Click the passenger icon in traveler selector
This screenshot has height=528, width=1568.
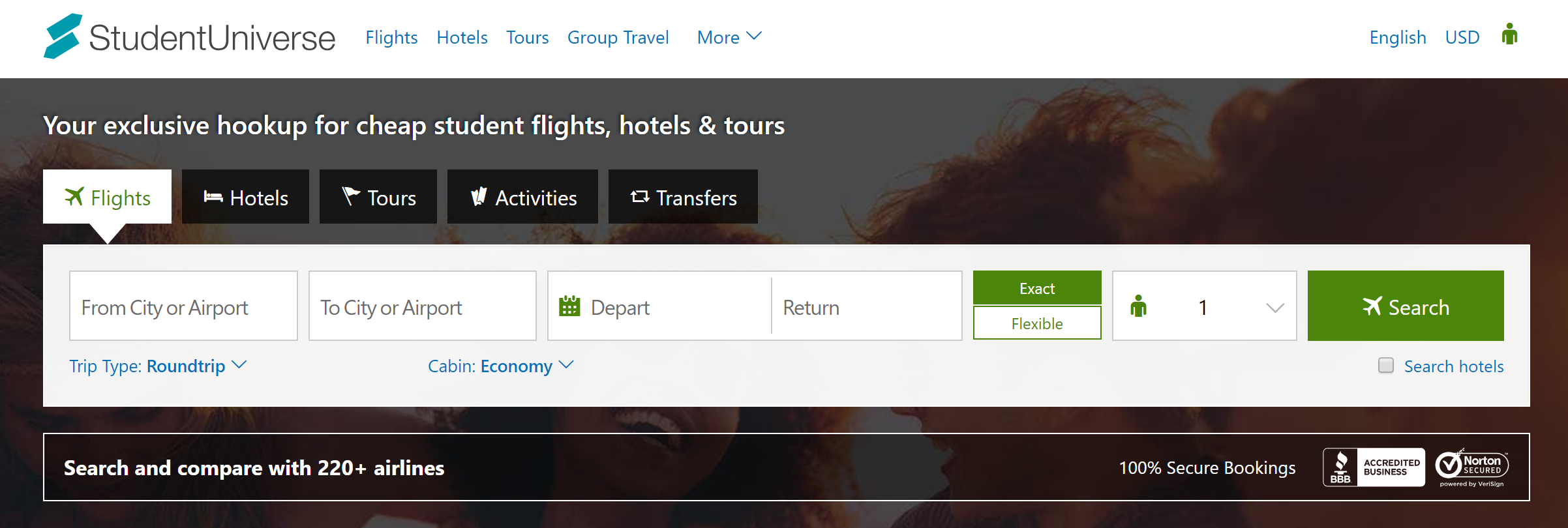point(1138,306)
